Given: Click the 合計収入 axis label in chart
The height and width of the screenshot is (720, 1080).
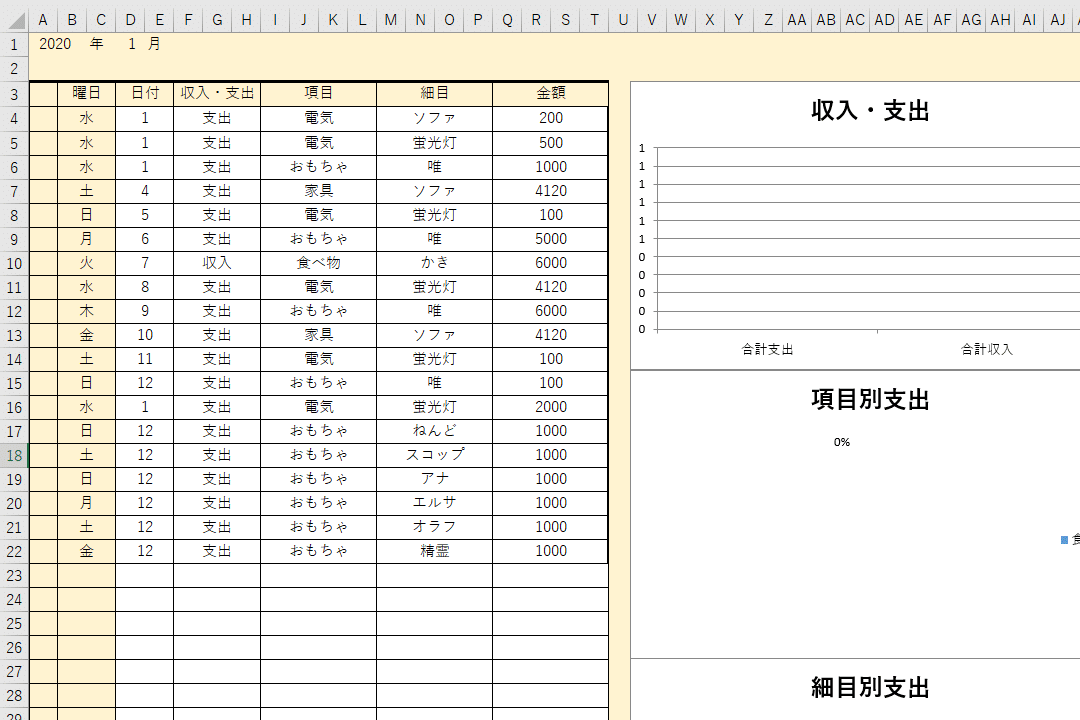Looking at the screenshot, I should tap(986, 349).
